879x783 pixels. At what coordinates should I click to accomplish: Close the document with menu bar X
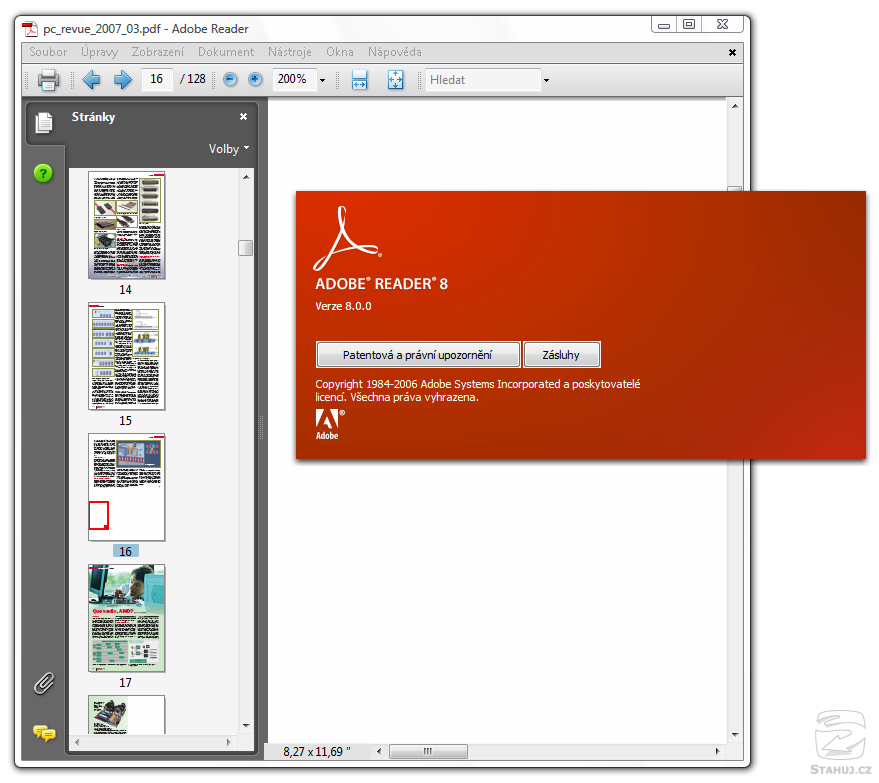click(x=732, y=52)
